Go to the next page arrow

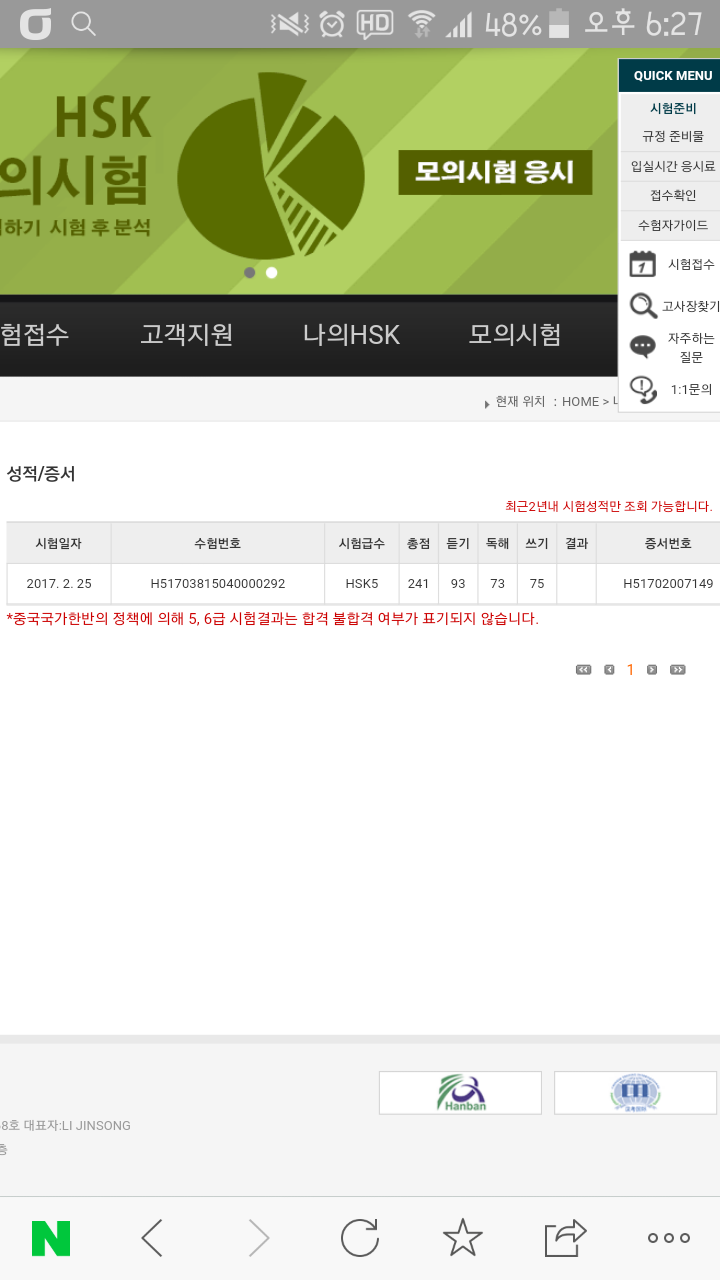tap(652, 670)
